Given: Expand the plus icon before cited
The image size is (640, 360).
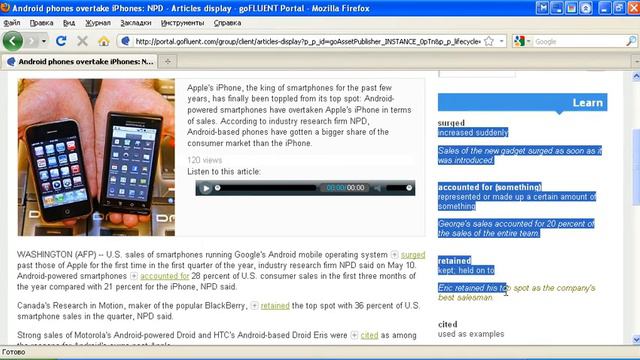Looking at the screenshot, I should click(x=354, y=335).
